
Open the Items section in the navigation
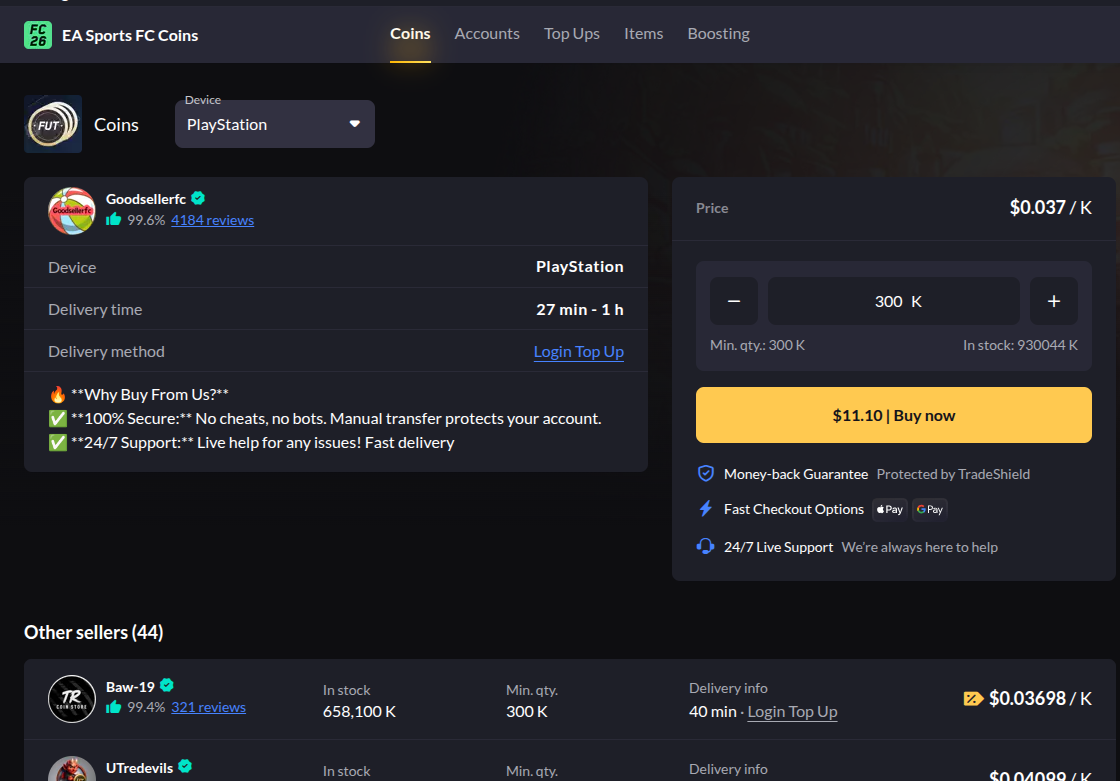point(643,33)
